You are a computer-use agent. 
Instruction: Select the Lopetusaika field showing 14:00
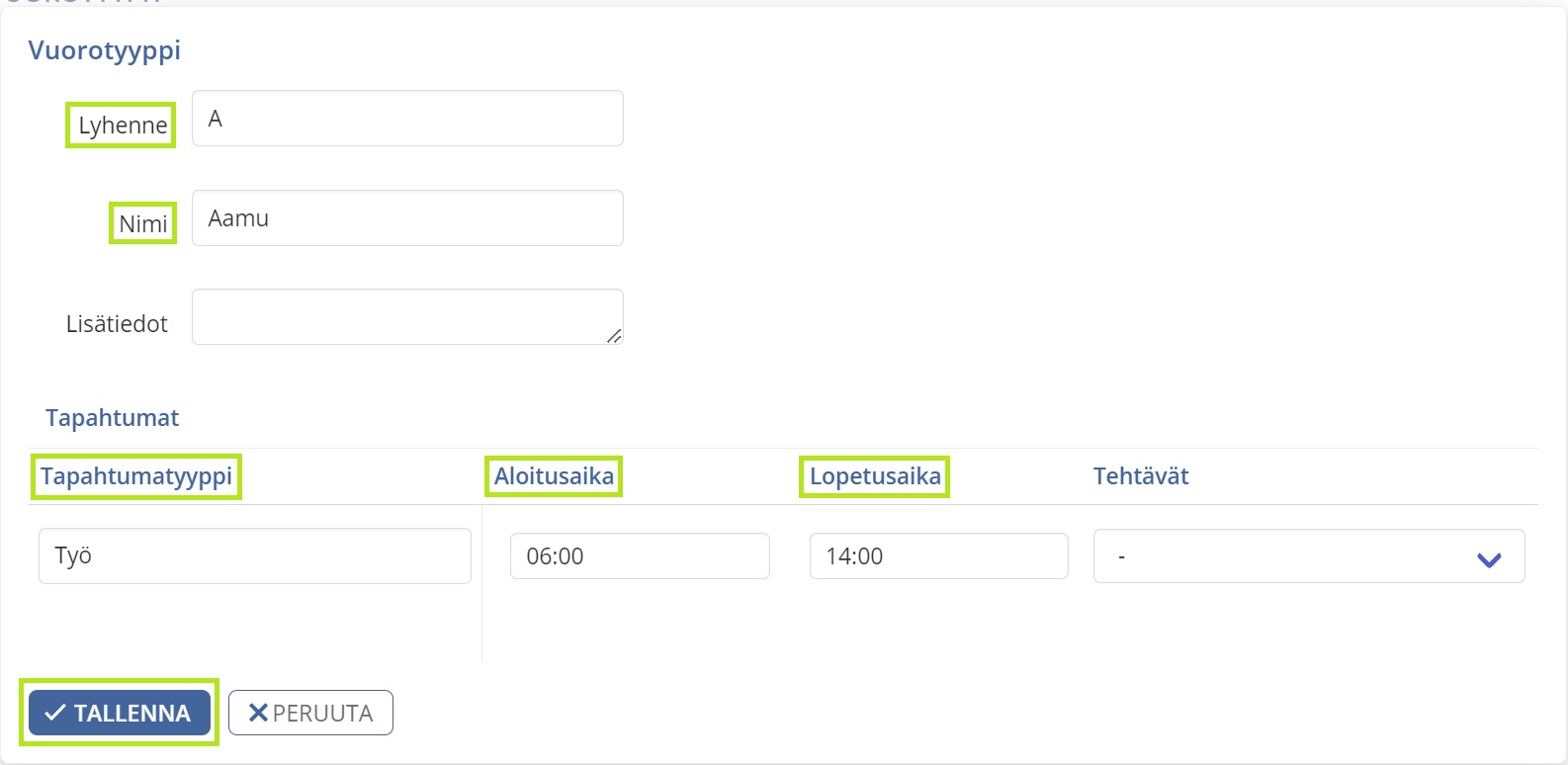(937, 555)
